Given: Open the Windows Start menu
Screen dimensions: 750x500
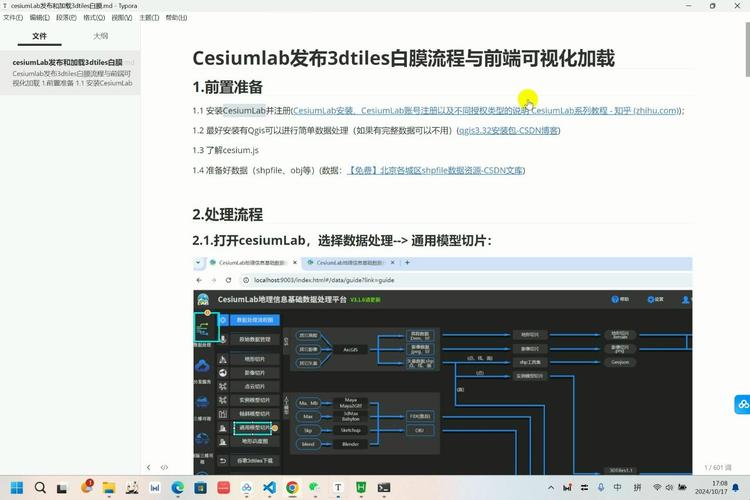Looking at the screenshot, I should (17, 488).
